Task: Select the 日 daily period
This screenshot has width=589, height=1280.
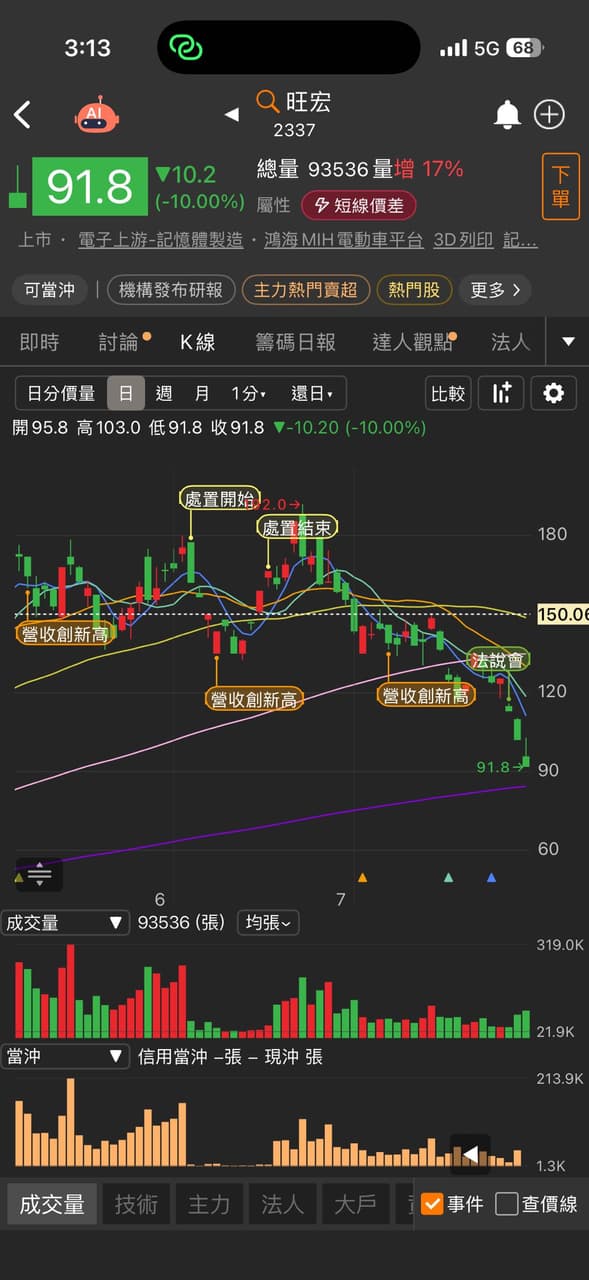Action: tap(126, 393)
